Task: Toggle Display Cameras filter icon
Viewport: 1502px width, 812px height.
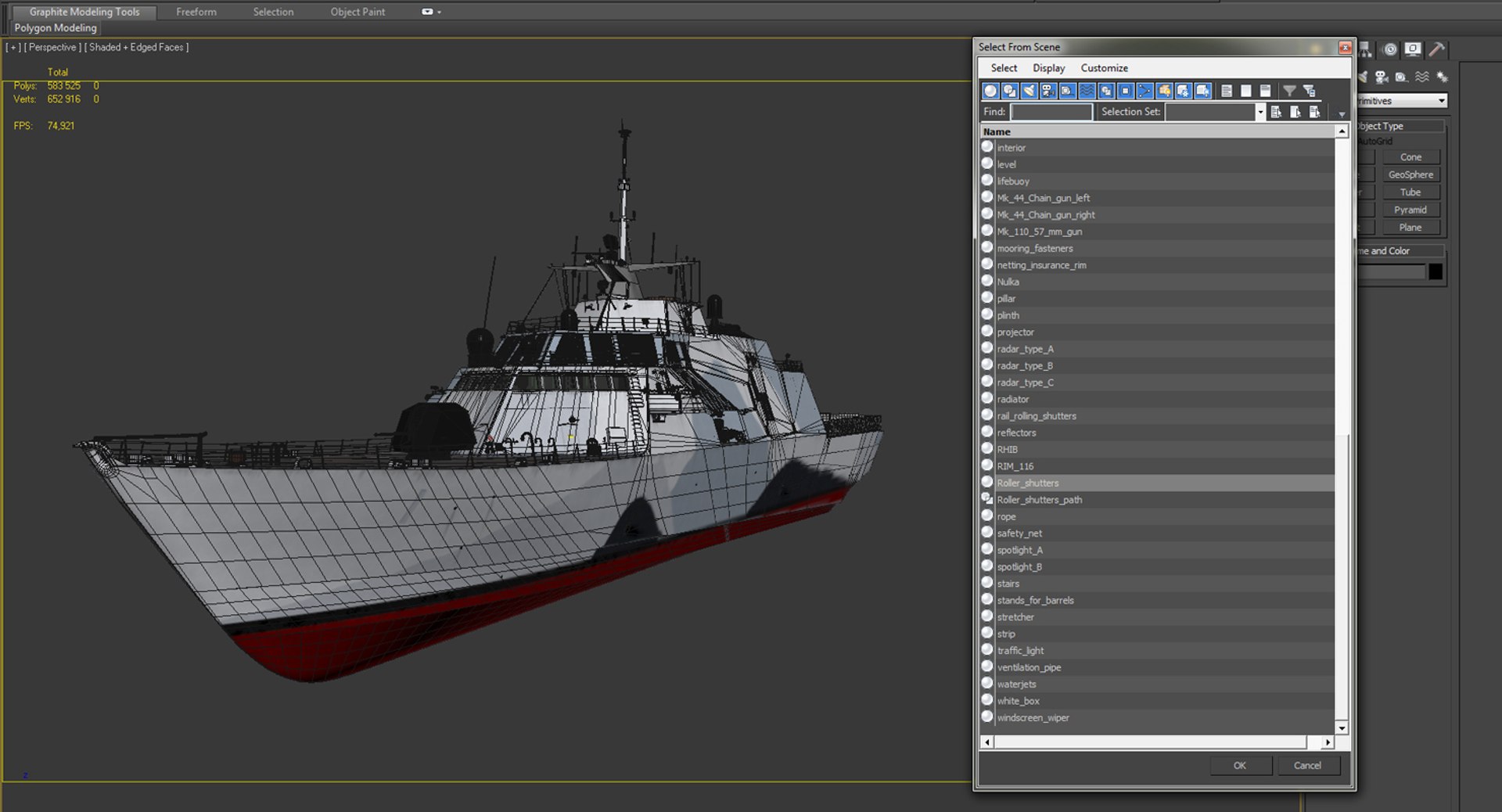Action: click(x=1048, y=91)
